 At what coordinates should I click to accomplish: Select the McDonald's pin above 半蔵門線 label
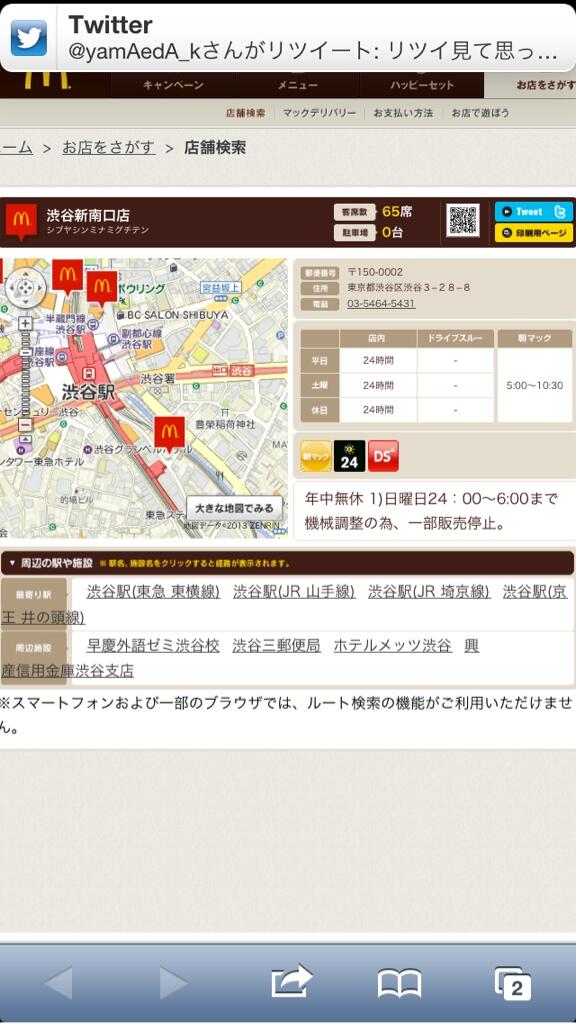coord(67,278)
